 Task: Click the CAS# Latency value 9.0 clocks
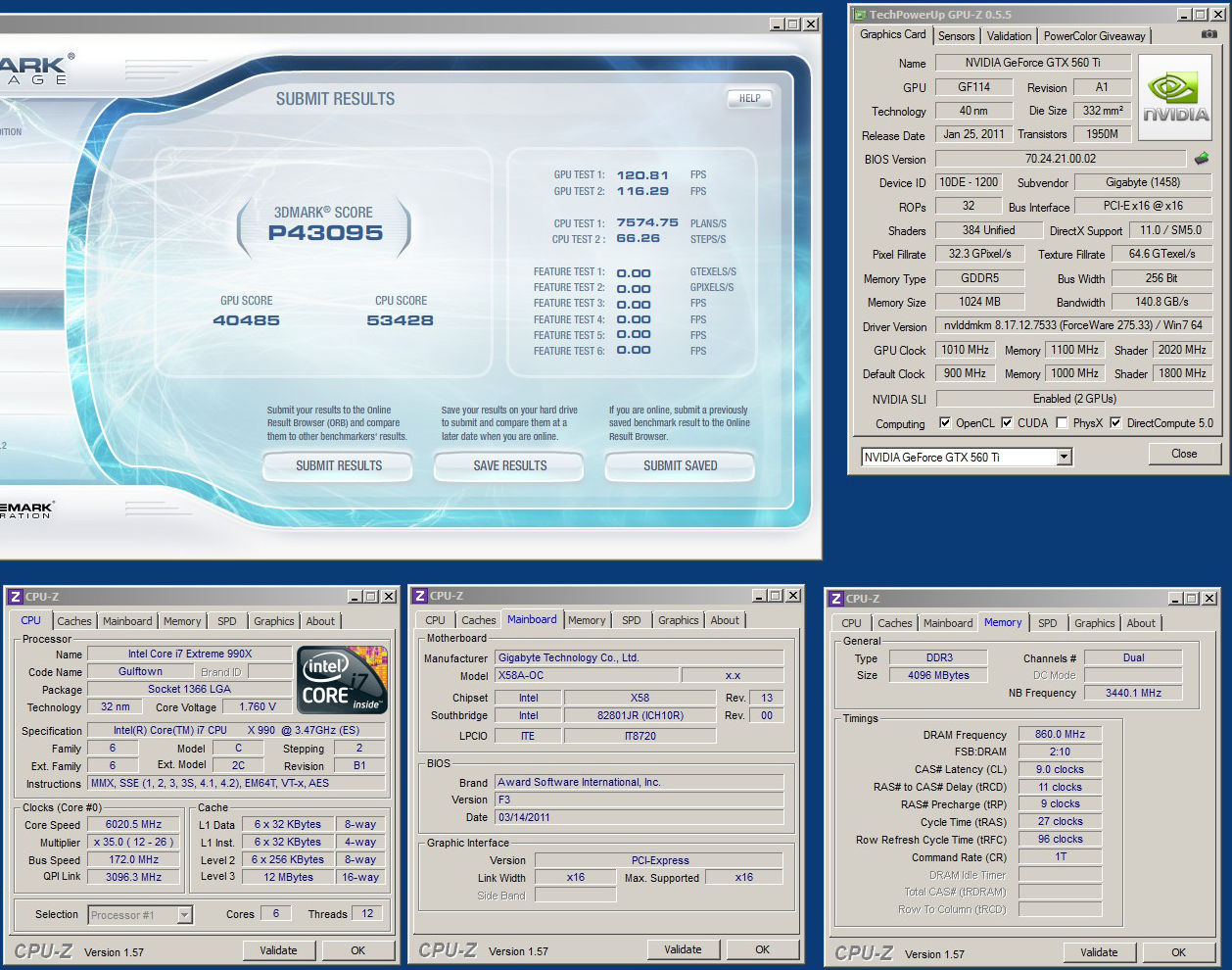point(1061,769)
